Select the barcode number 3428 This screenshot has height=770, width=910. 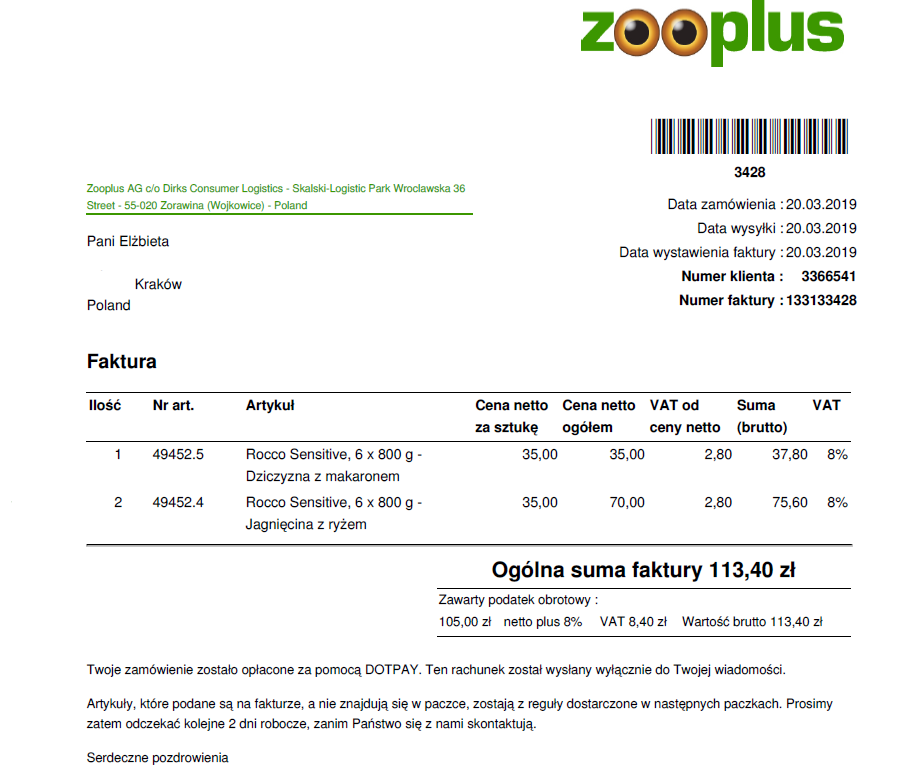749,172
